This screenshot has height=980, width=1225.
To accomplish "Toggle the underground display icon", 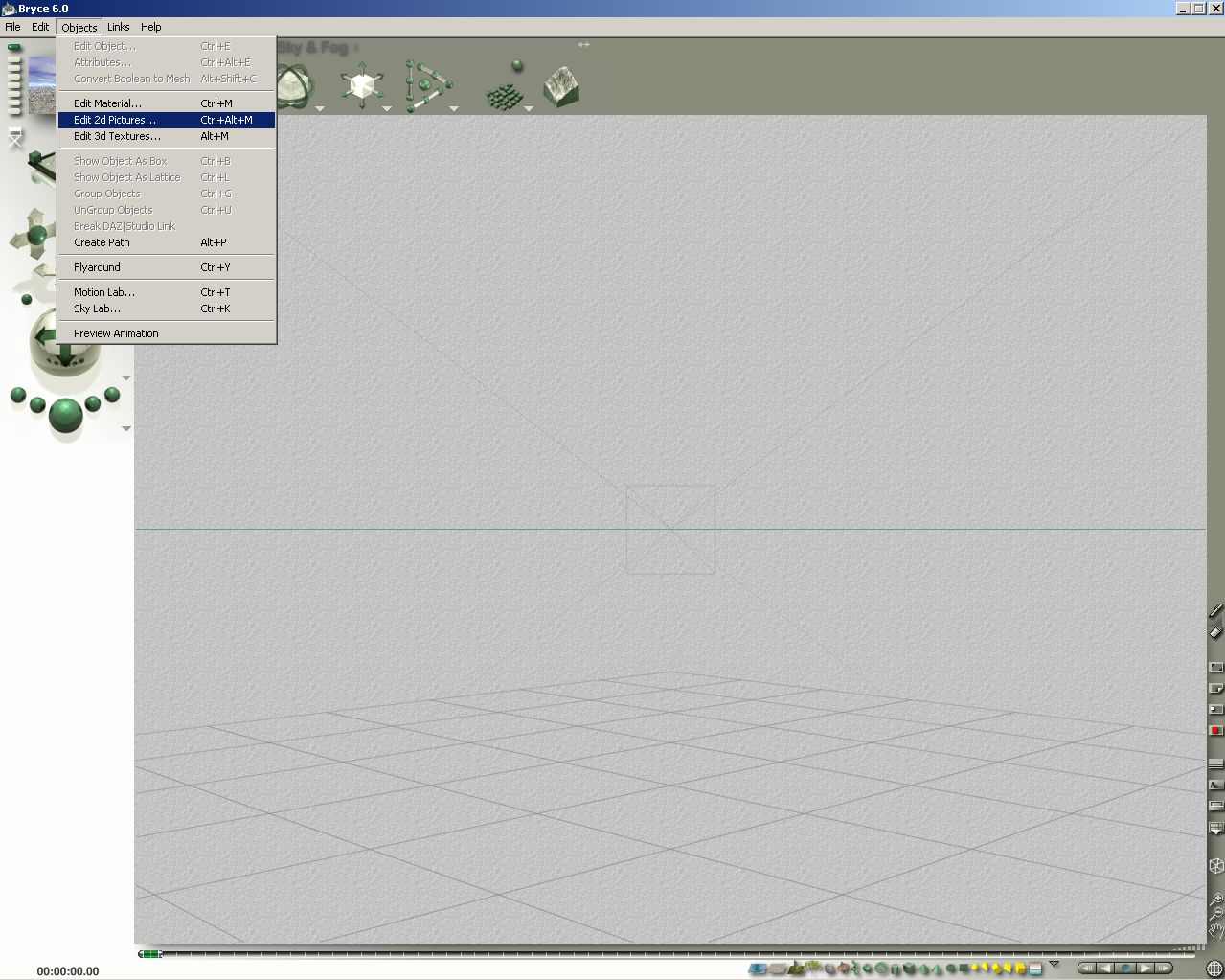I will 1215,786.
